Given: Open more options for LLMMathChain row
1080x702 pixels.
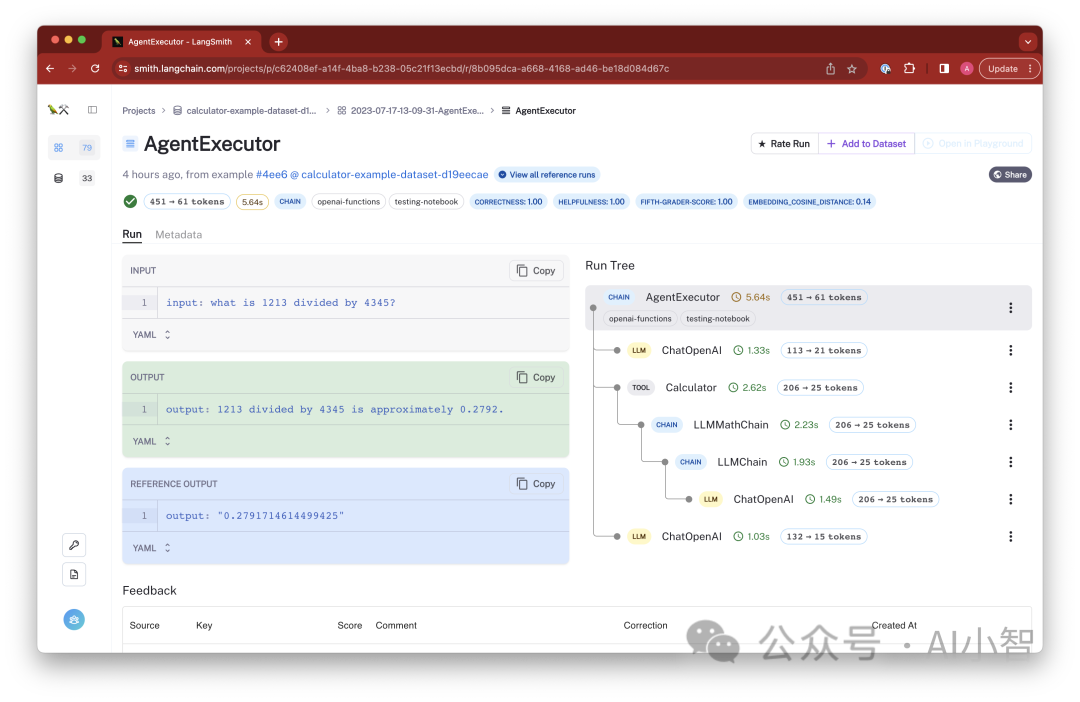Looking at the screenshot, I should pos(1010,424).
